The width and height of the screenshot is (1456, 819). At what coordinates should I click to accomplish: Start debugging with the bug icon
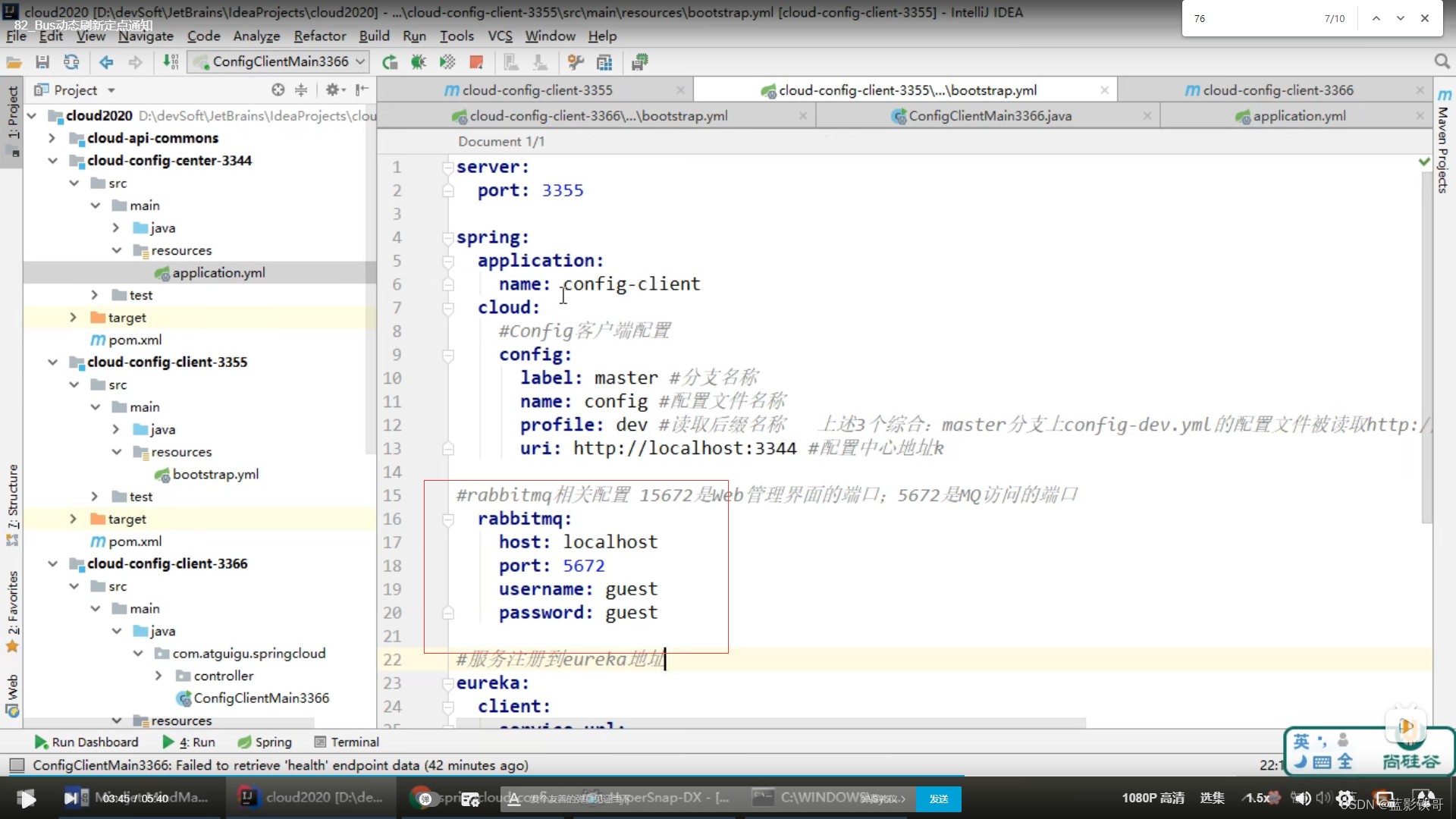pyautogui.click(x=419, y=62)
